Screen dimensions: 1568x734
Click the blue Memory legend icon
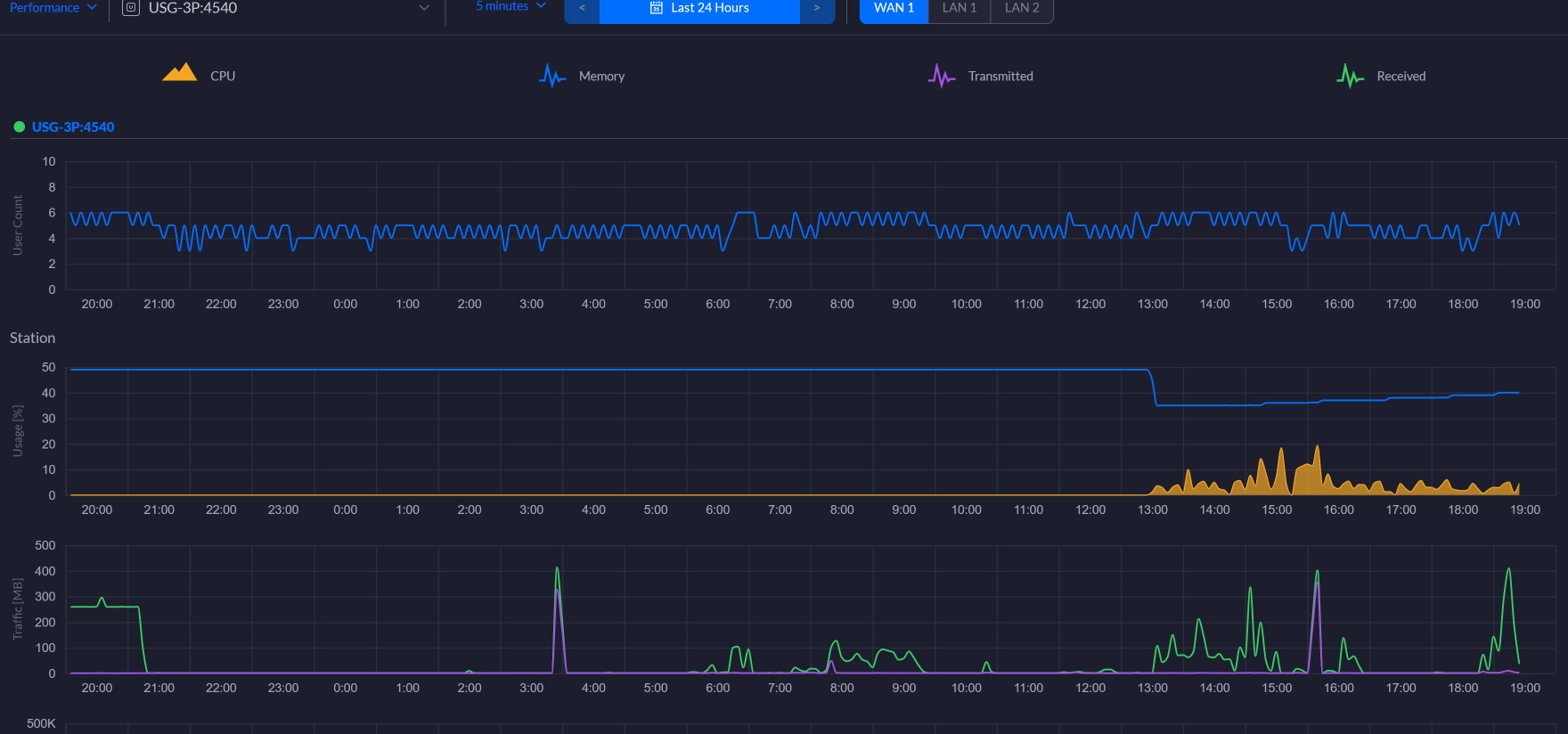[552, 76]
